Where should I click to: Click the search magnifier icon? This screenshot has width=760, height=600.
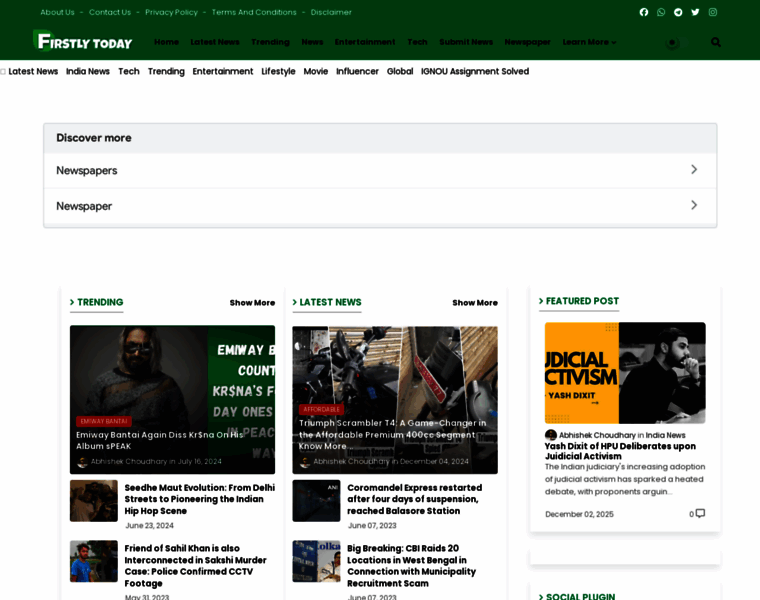click(x=715, y=42)
